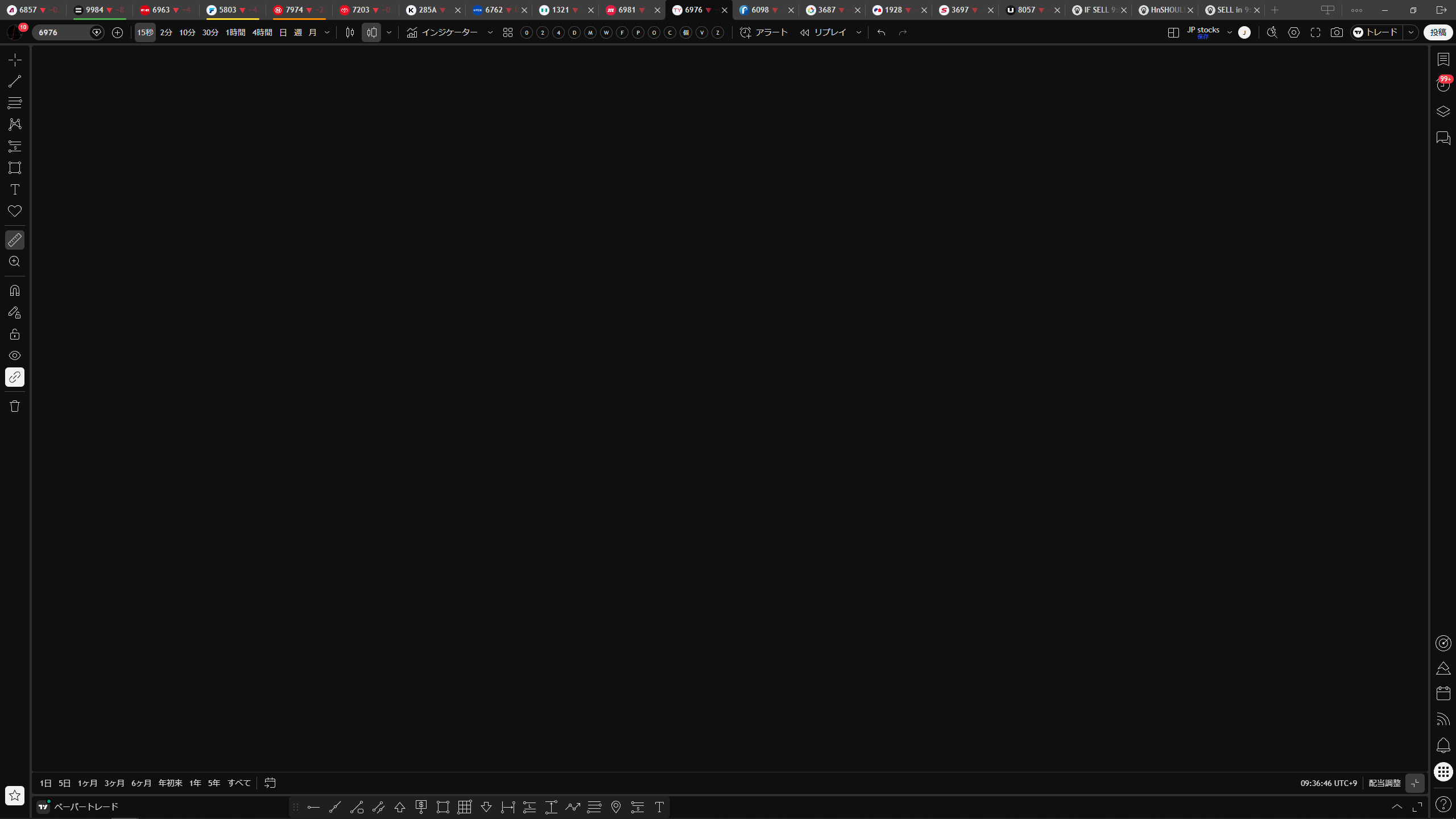Open the go-to-date calendar icon

pos(270,783)
